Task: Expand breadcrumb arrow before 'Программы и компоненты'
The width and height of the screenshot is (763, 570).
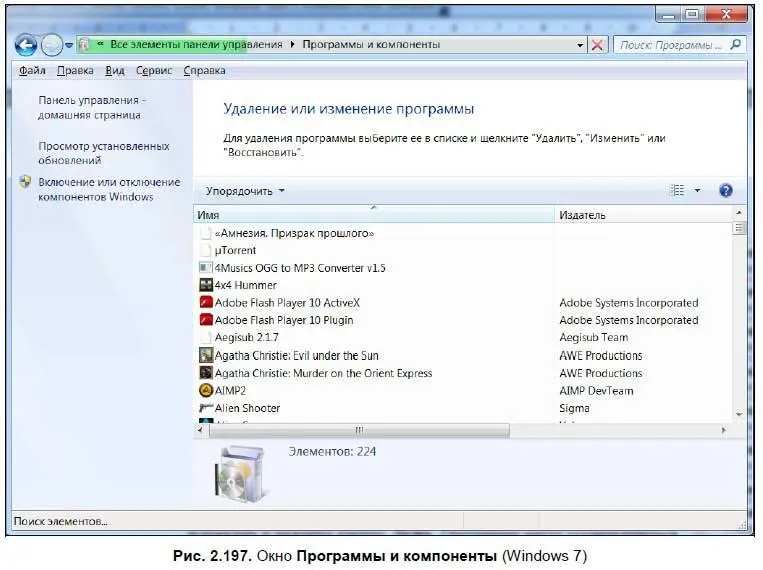Action: coord(292,45)
